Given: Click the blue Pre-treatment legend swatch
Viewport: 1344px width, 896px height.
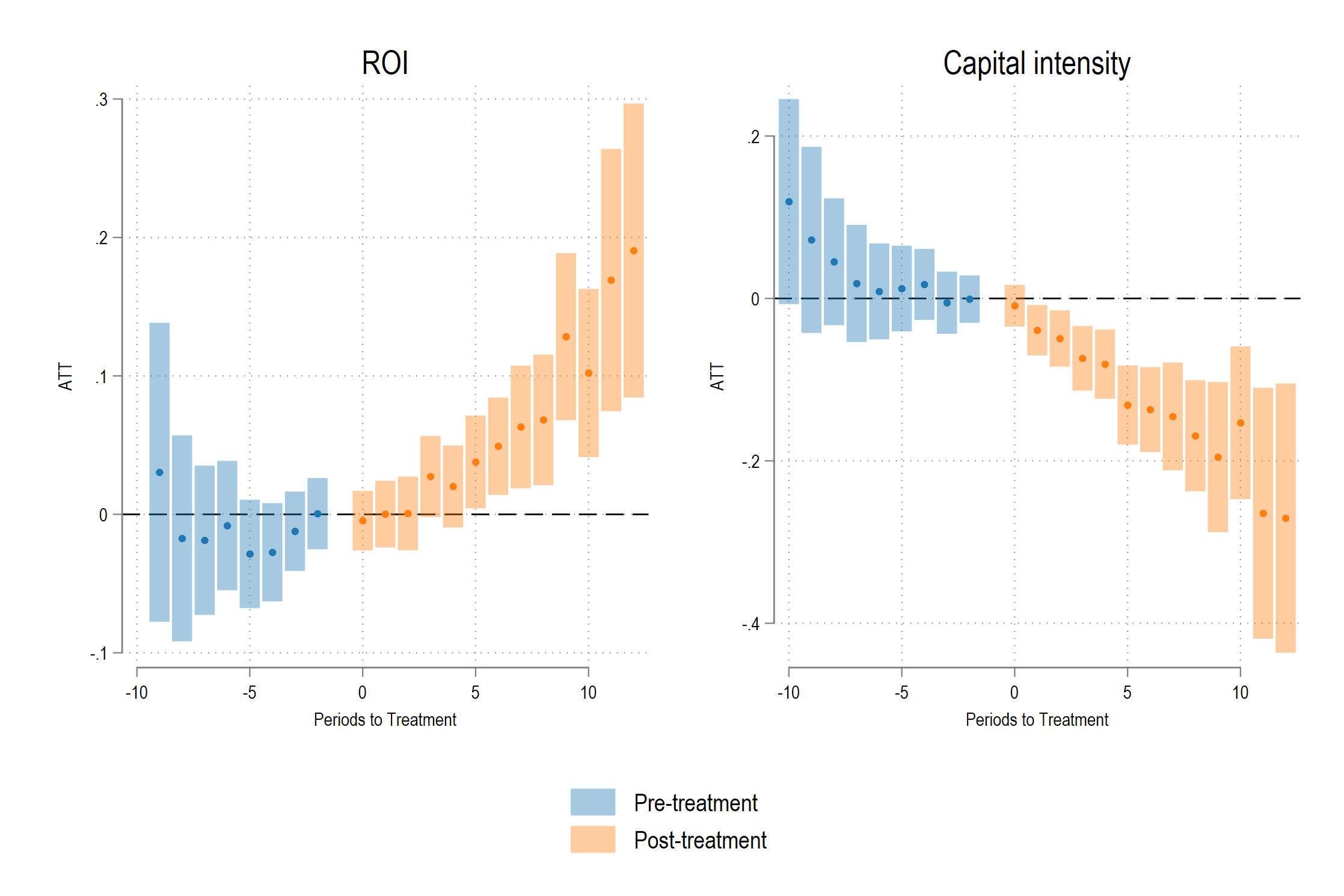Looking at the screenshot, I should click(592, 802).
